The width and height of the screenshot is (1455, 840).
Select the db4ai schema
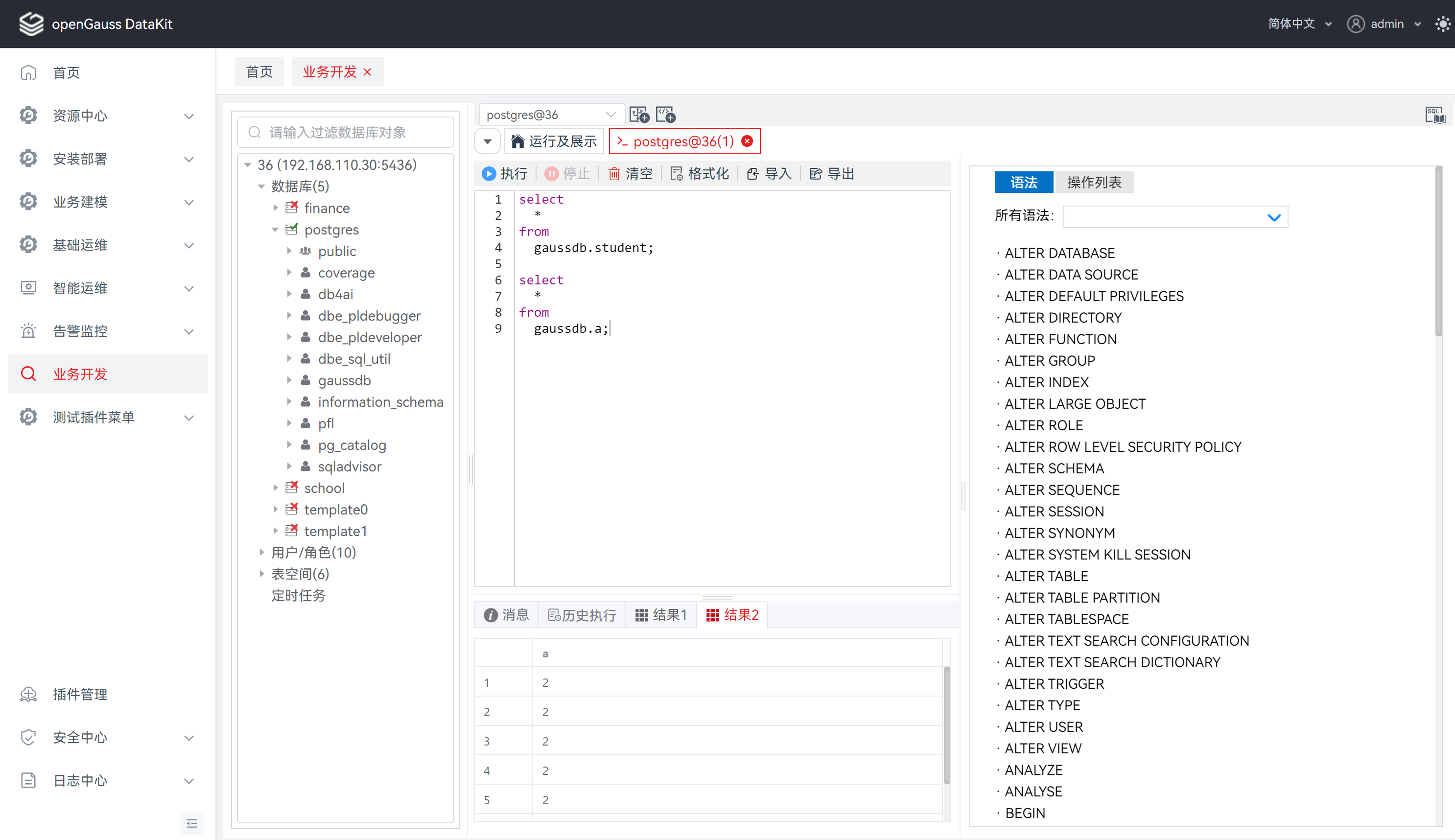335,294
